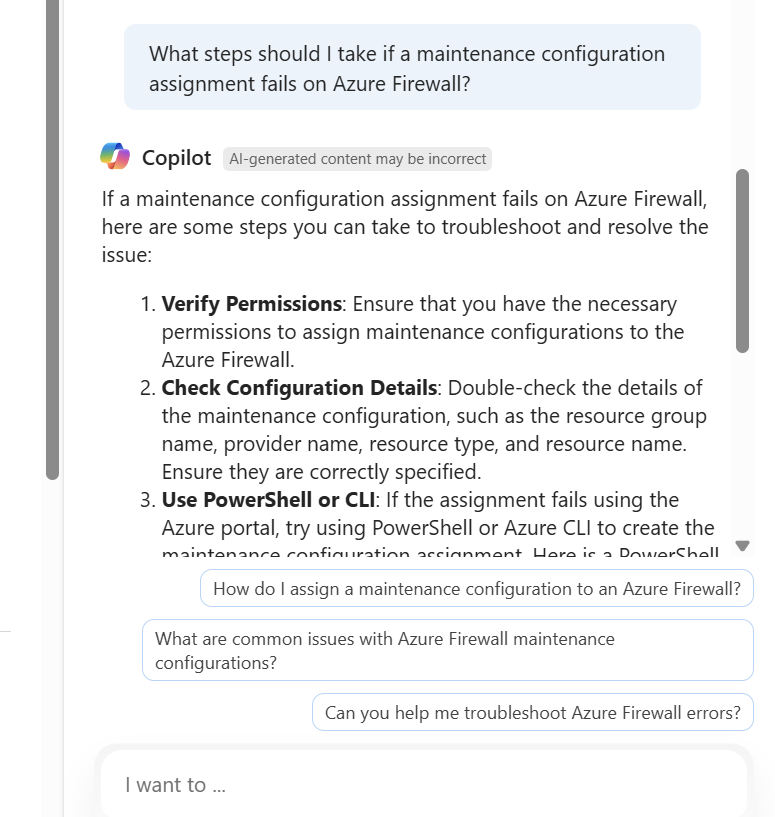This screenshot has height=817, width=775.
Task: Click the "necessary permissions to assign" step text
Action: (x=423, y=332)
